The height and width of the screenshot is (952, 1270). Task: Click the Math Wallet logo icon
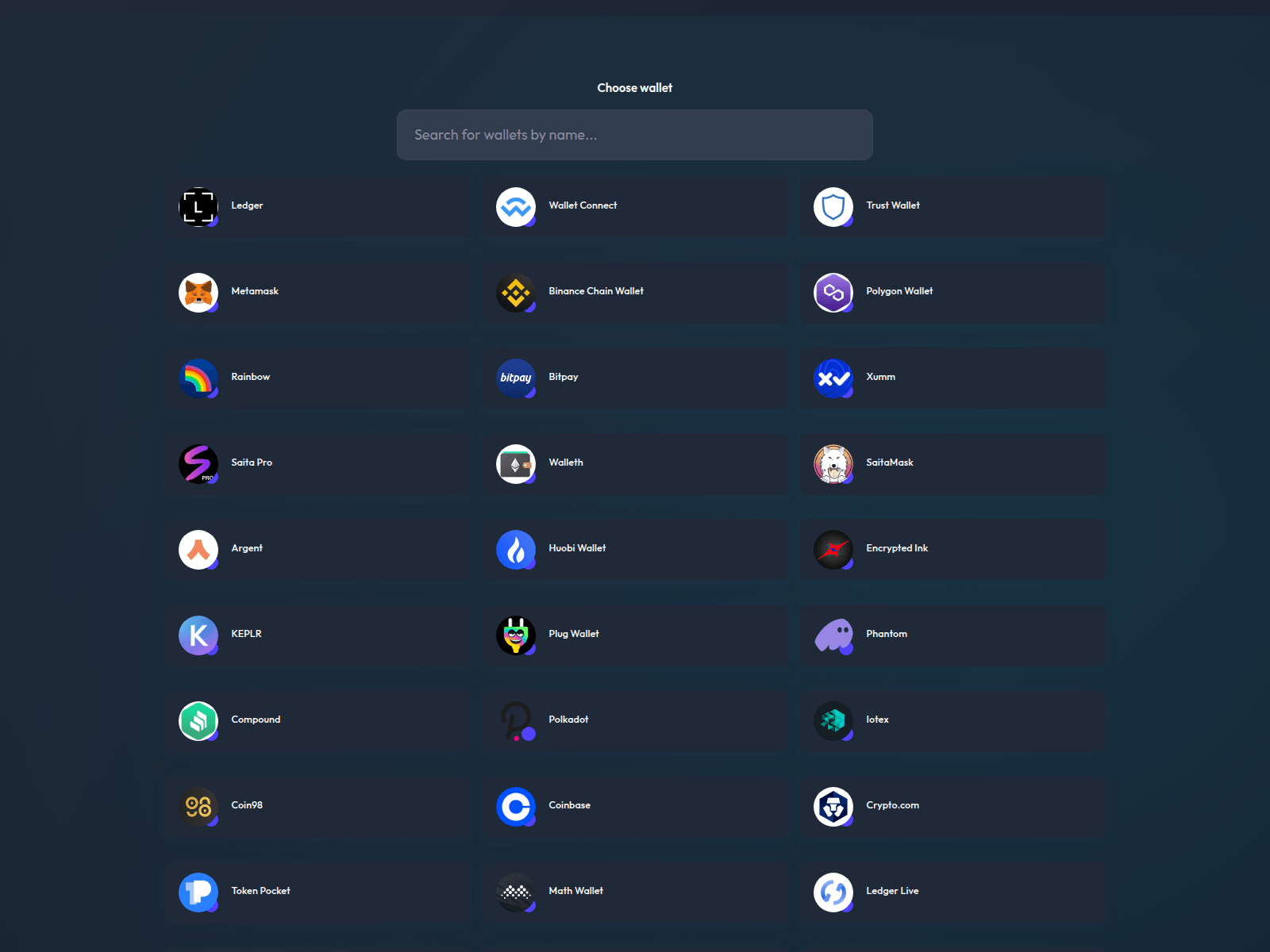click(516, 892)
